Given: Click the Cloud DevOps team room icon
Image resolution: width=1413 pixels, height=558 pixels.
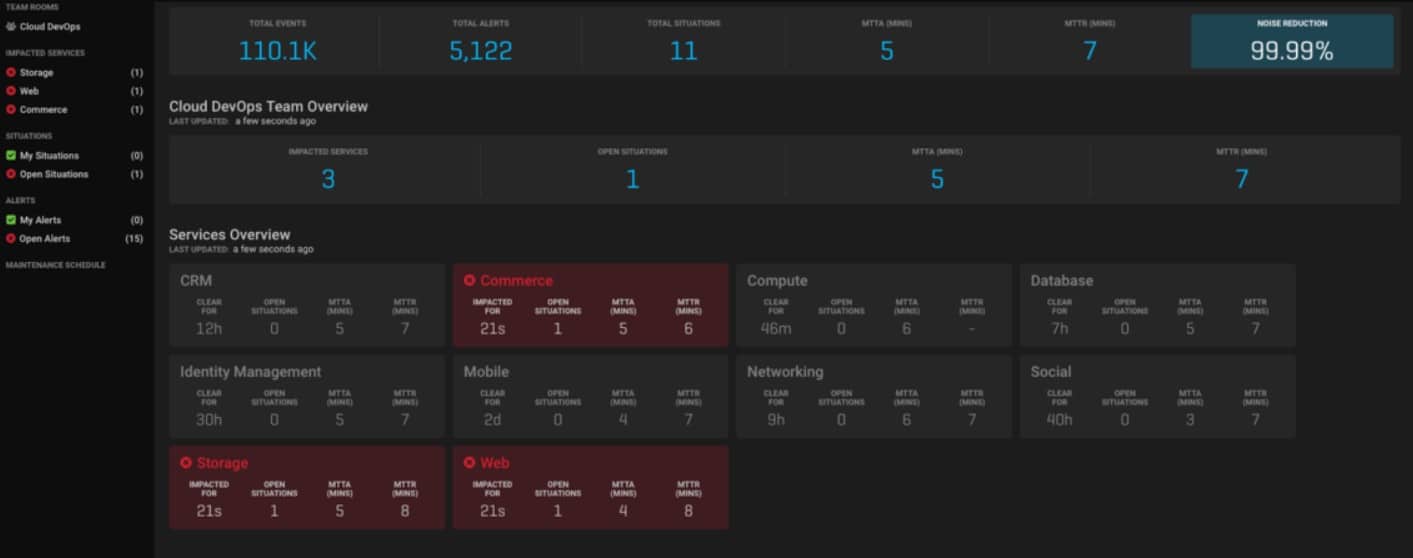Looking at the screenshot, I should pyautogui.click(x=11, y=27).
